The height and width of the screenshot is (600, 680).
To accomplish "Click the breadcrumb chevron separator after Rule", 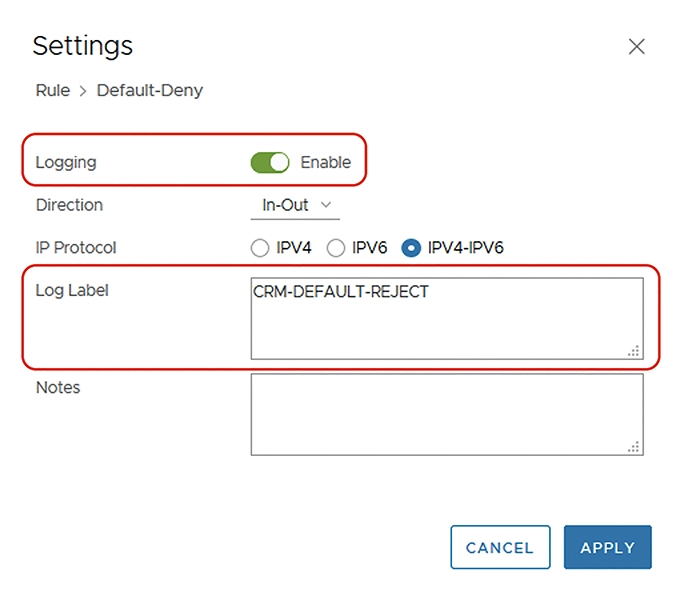I will coord(83,91).
